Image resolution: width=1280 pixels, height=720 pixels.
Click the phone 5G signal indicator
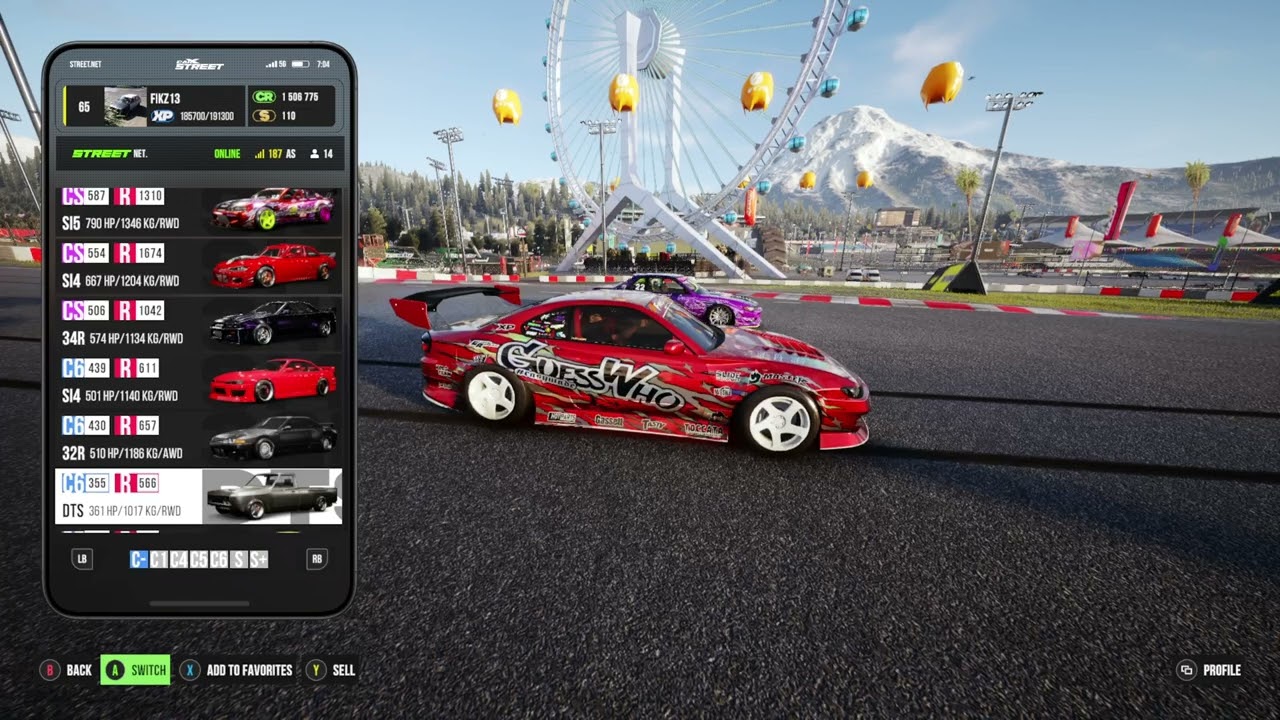click(277, 64)
